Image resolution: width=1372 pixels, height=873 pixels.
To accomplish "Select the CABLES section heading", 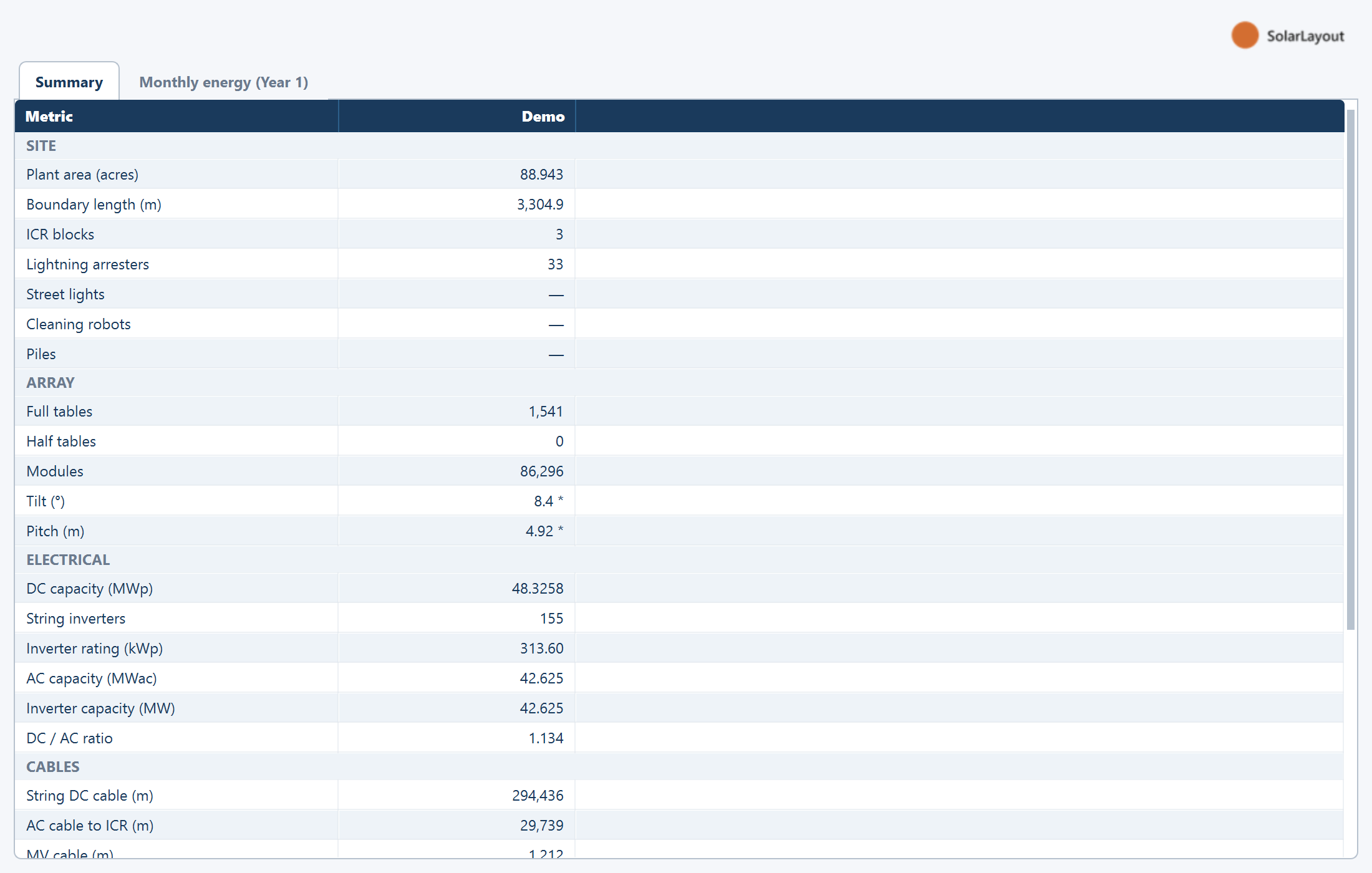I will pos(53,767).
